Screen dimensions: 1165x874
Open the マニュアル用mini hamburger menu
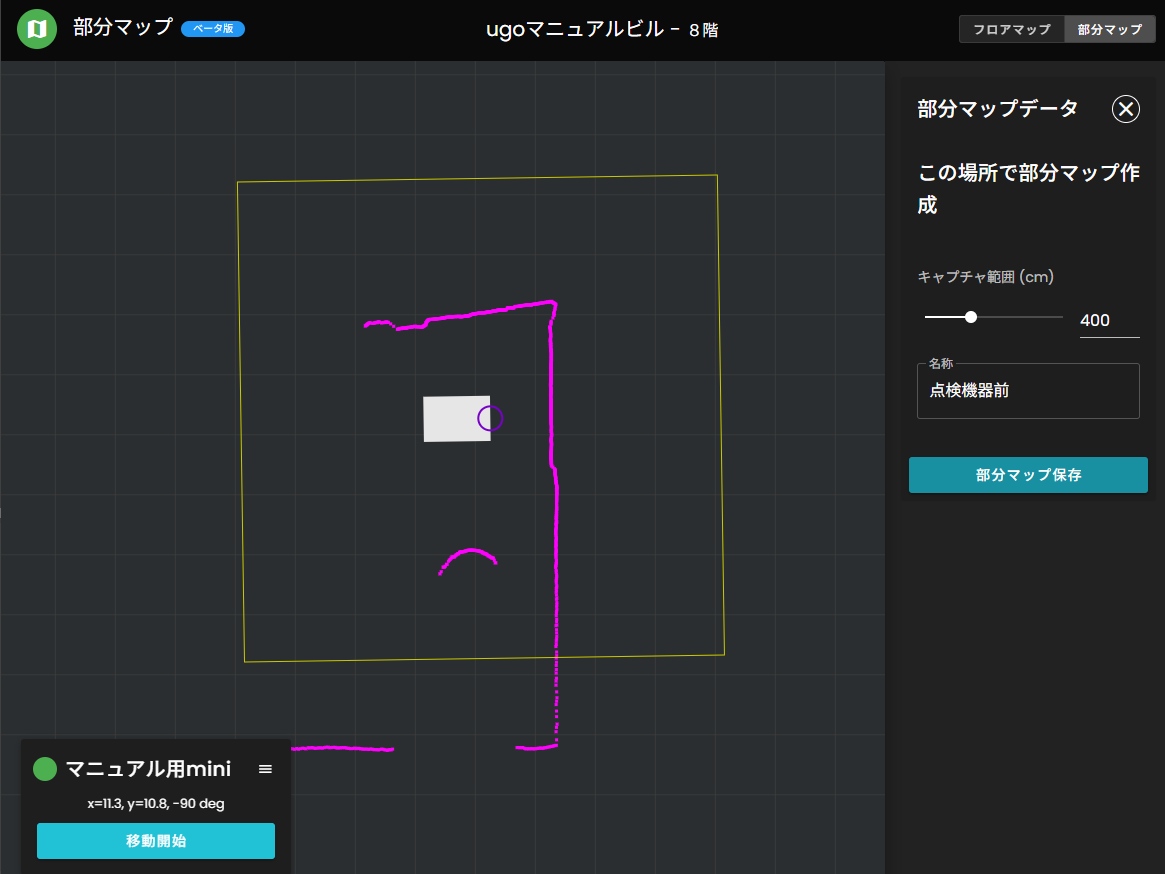click(x=265, y=768)
